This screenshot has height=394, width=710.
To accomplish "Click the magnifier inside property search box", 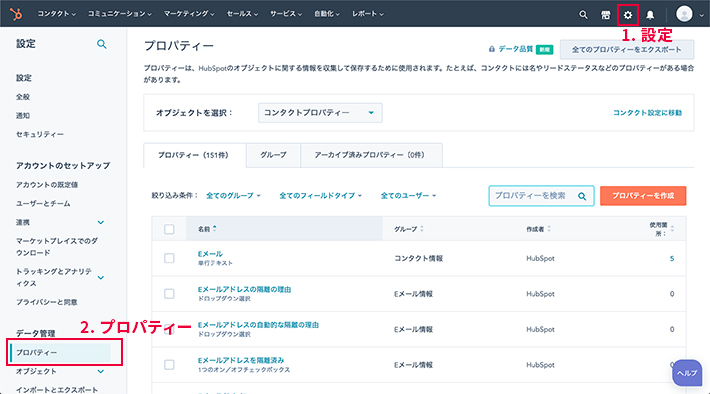I will tap(582, 196).
